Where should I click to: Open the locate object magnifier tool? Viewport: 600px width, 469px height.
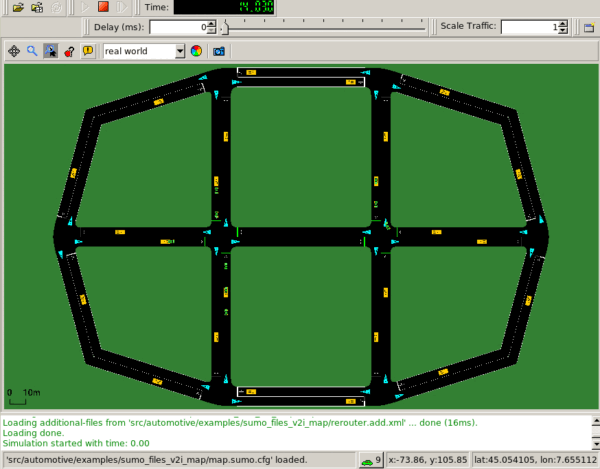point(32,50)
